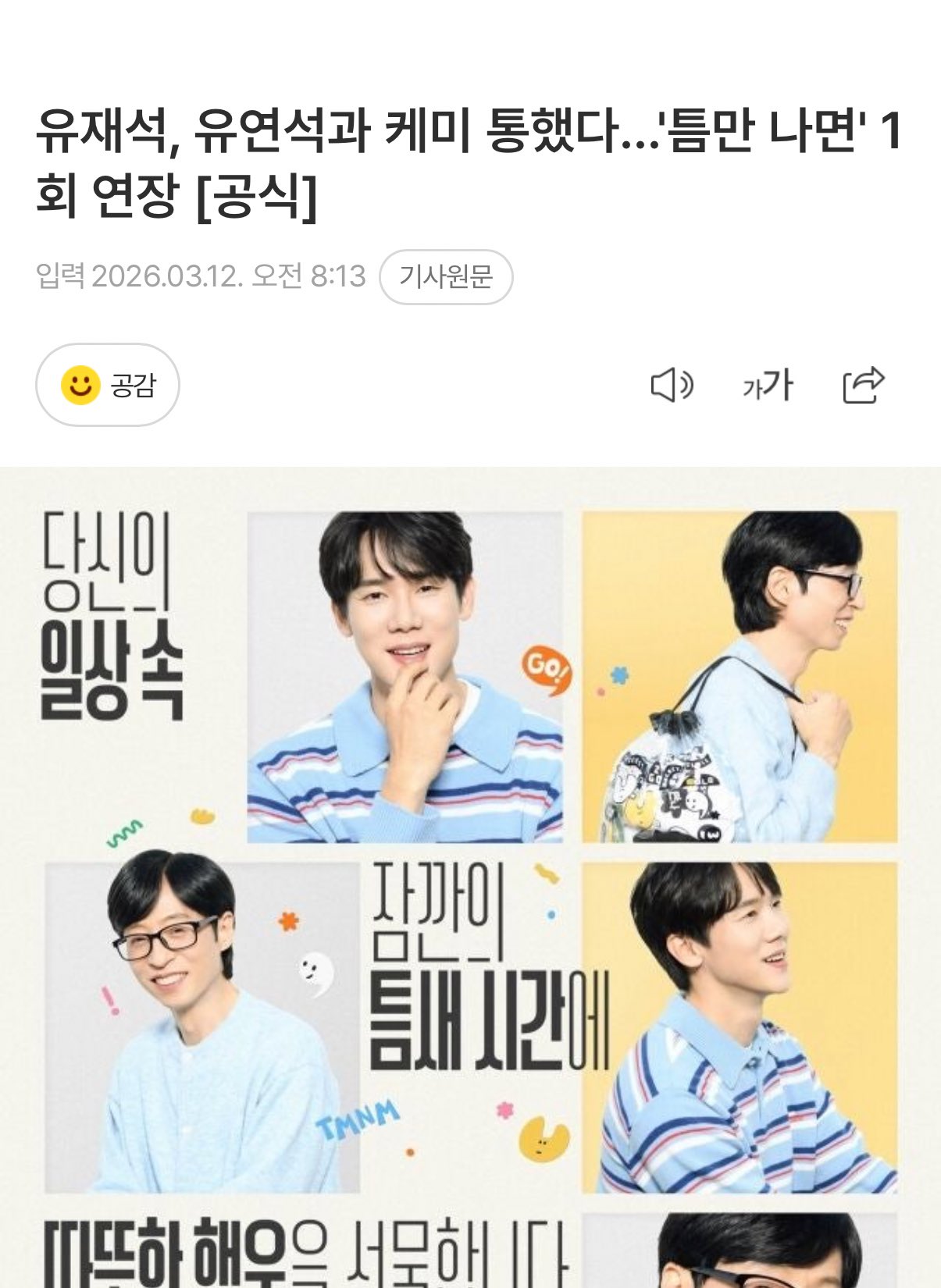Screen dimensions: 941x1288
Task: Open font size 가가 setting
Action: pyautogui.click(x=768, y=386)
